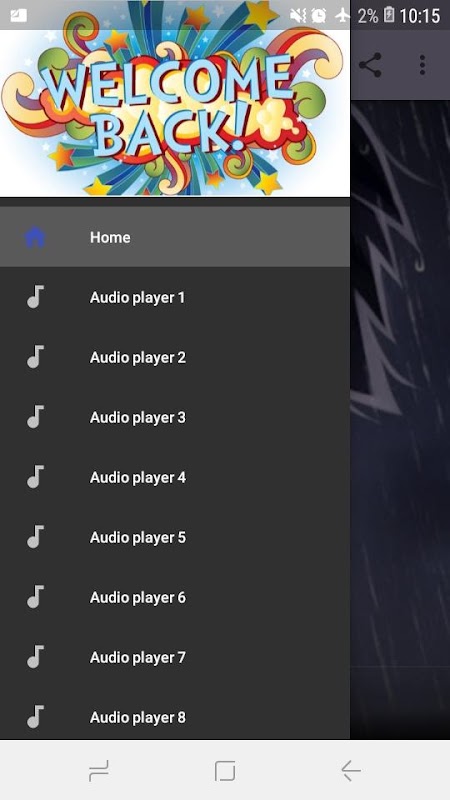
Task: Tap music note icon beside Audio player 3
Action: pos(35,417)
